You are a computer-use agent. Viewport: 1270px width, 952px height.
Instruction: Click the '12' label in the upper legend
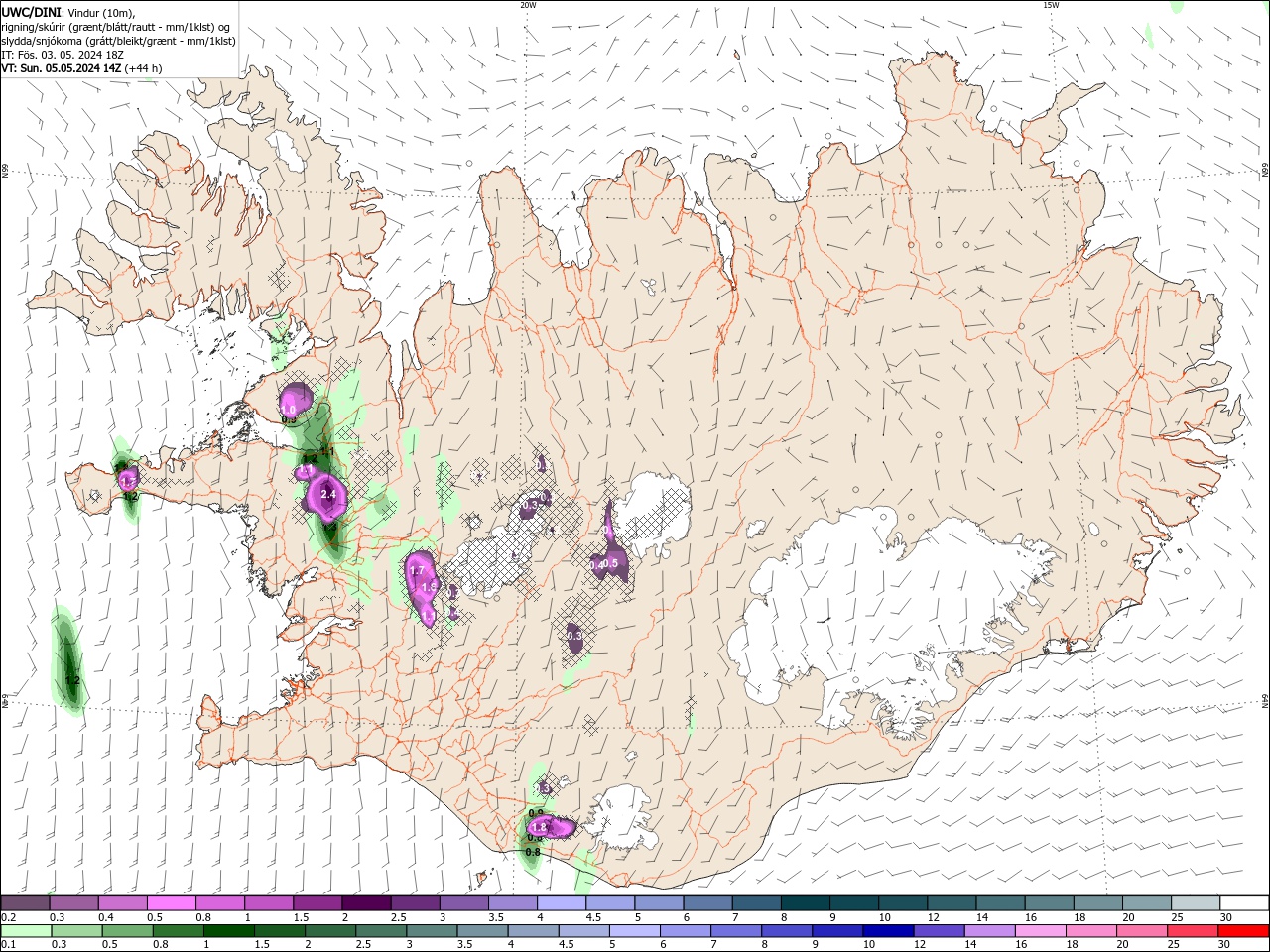pyautogui.click(x=933, y=917)
